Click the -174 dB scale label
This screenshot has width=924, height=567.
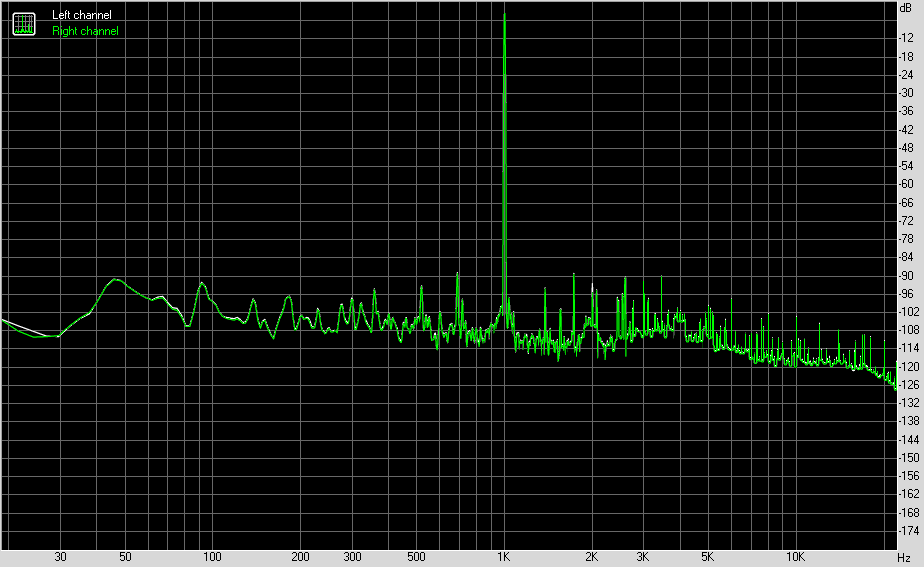(x=909, y=530)
